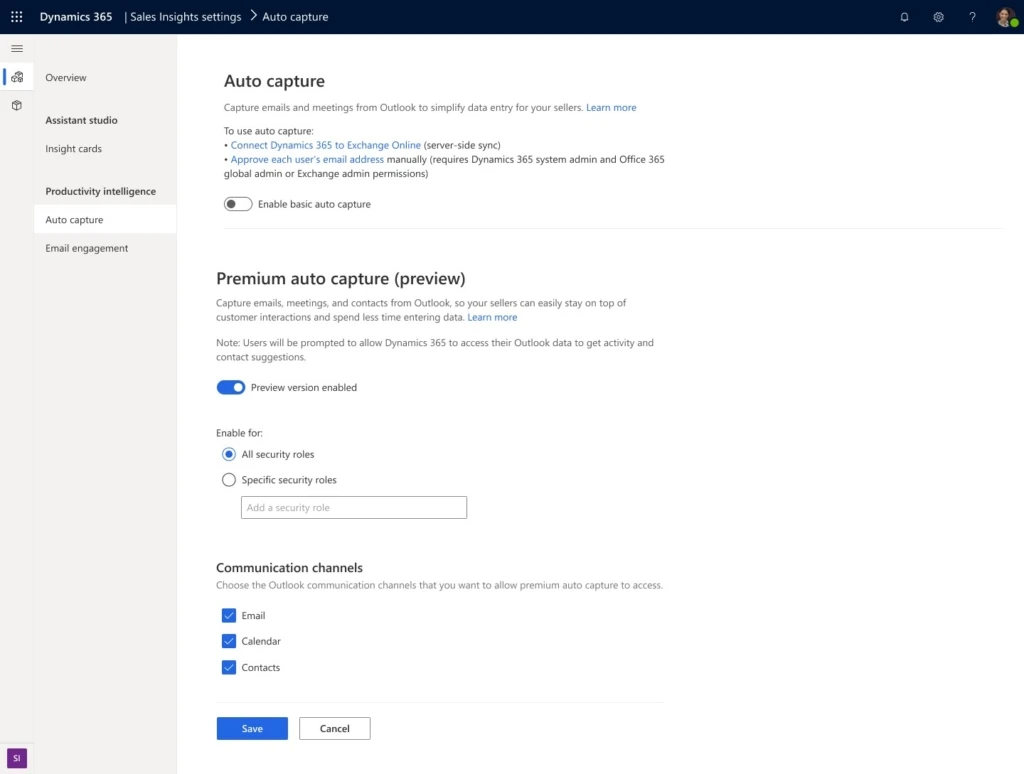Enable basic auto capture

[x=237, y=203]
